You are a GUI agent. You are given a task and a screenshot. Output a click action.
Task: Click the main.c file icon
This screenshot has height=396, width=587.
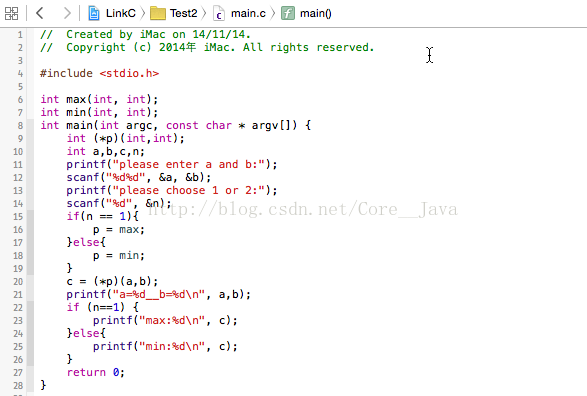[x=219, y=13]
